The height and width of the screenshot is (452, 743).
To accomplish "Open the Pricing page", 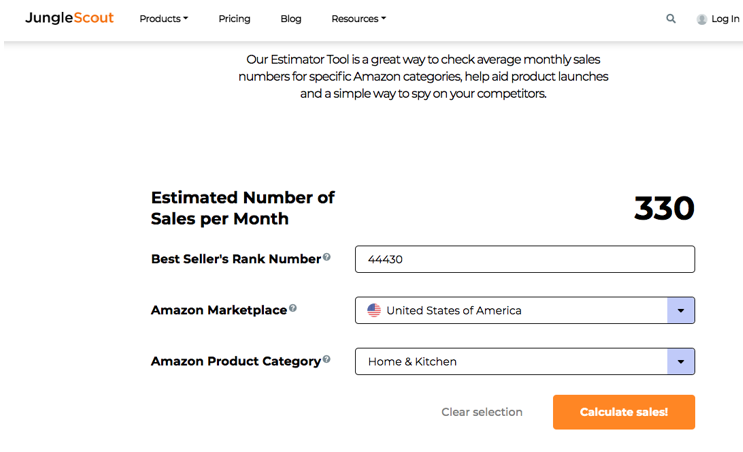I will [x=234, y=19].
